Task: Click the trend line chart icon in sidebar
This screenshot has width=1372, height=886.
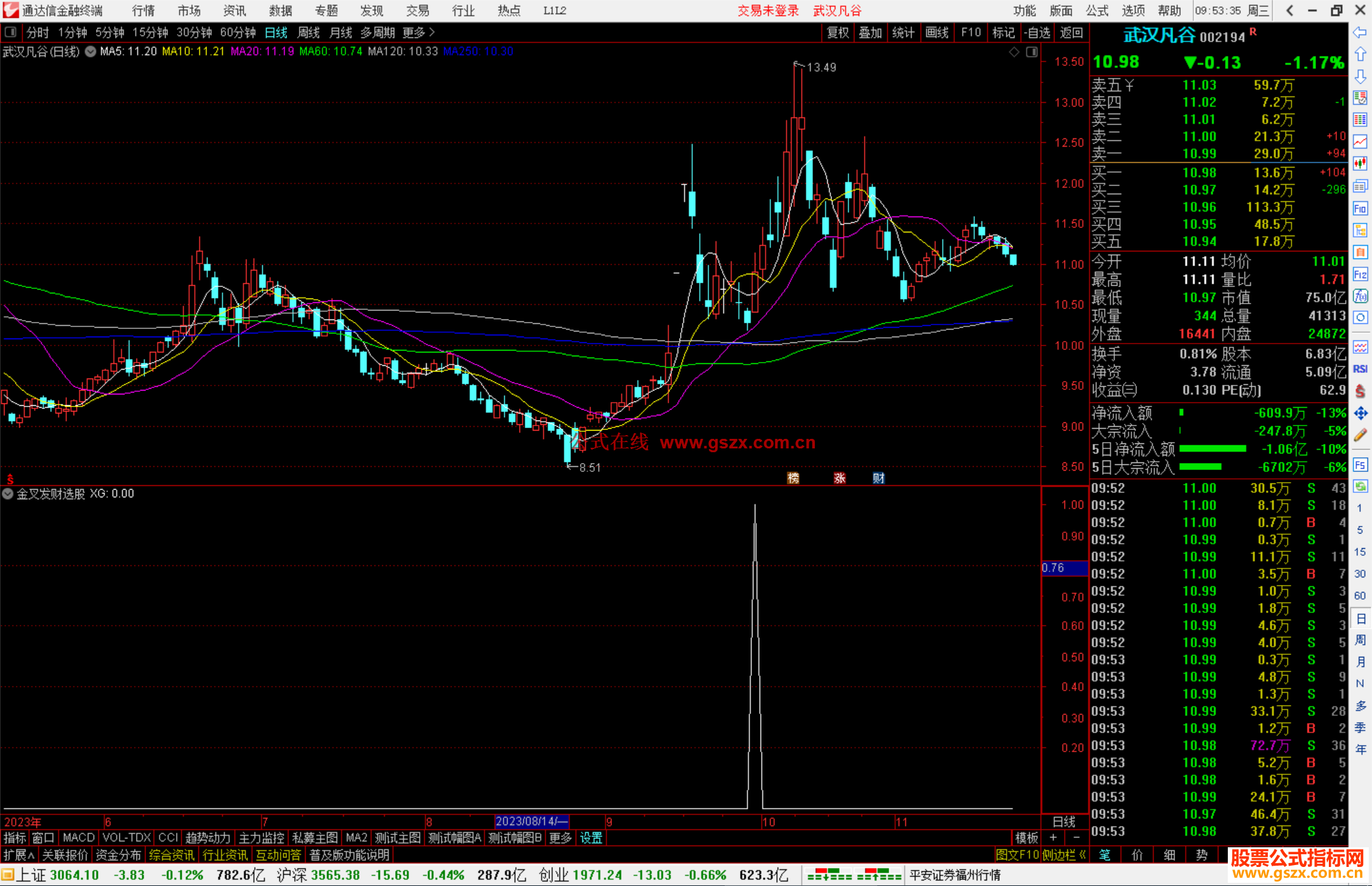Action: point(1360,141)
